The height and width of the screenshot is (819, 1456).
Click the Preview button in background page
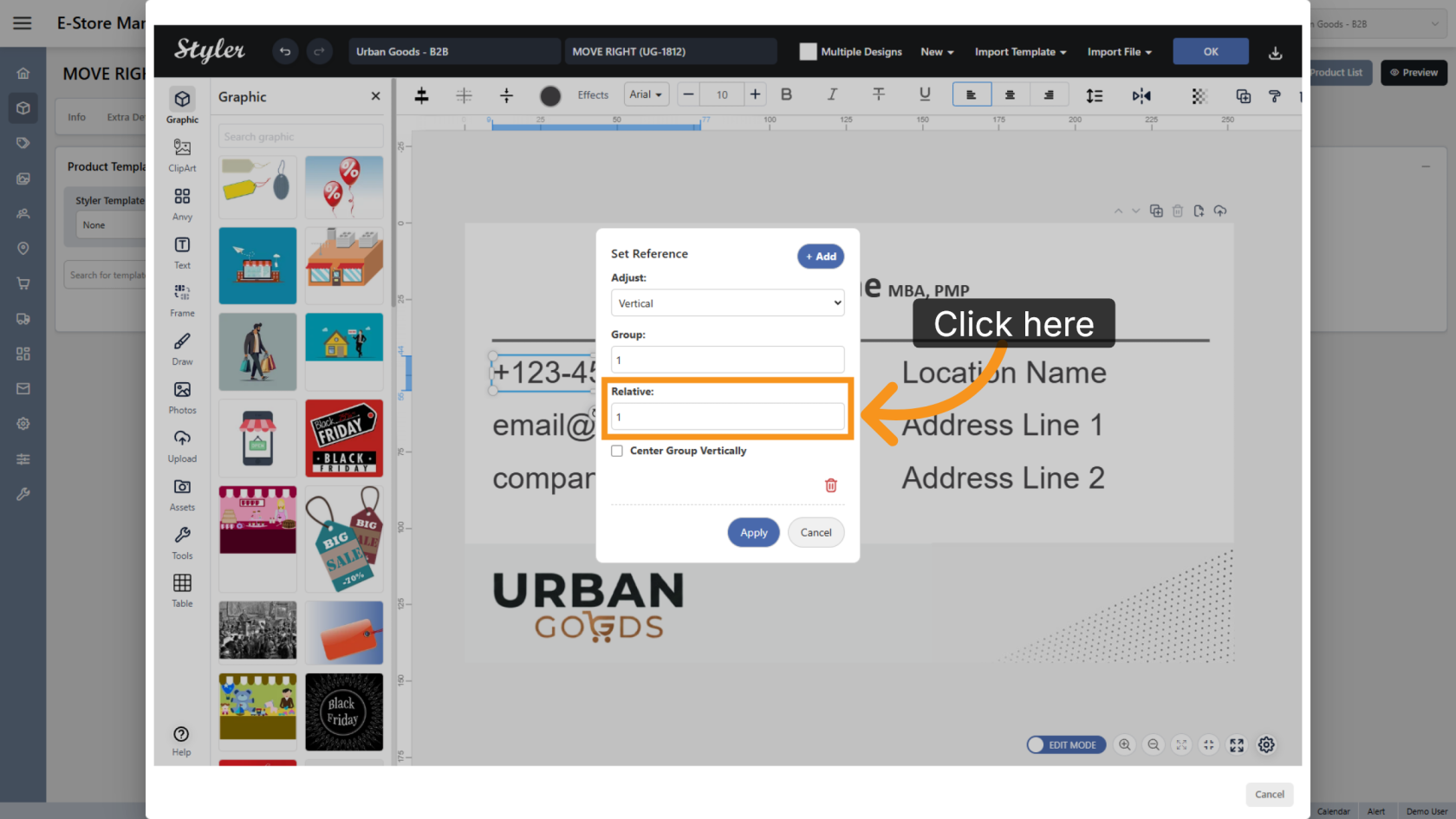tap(1414, 72)
